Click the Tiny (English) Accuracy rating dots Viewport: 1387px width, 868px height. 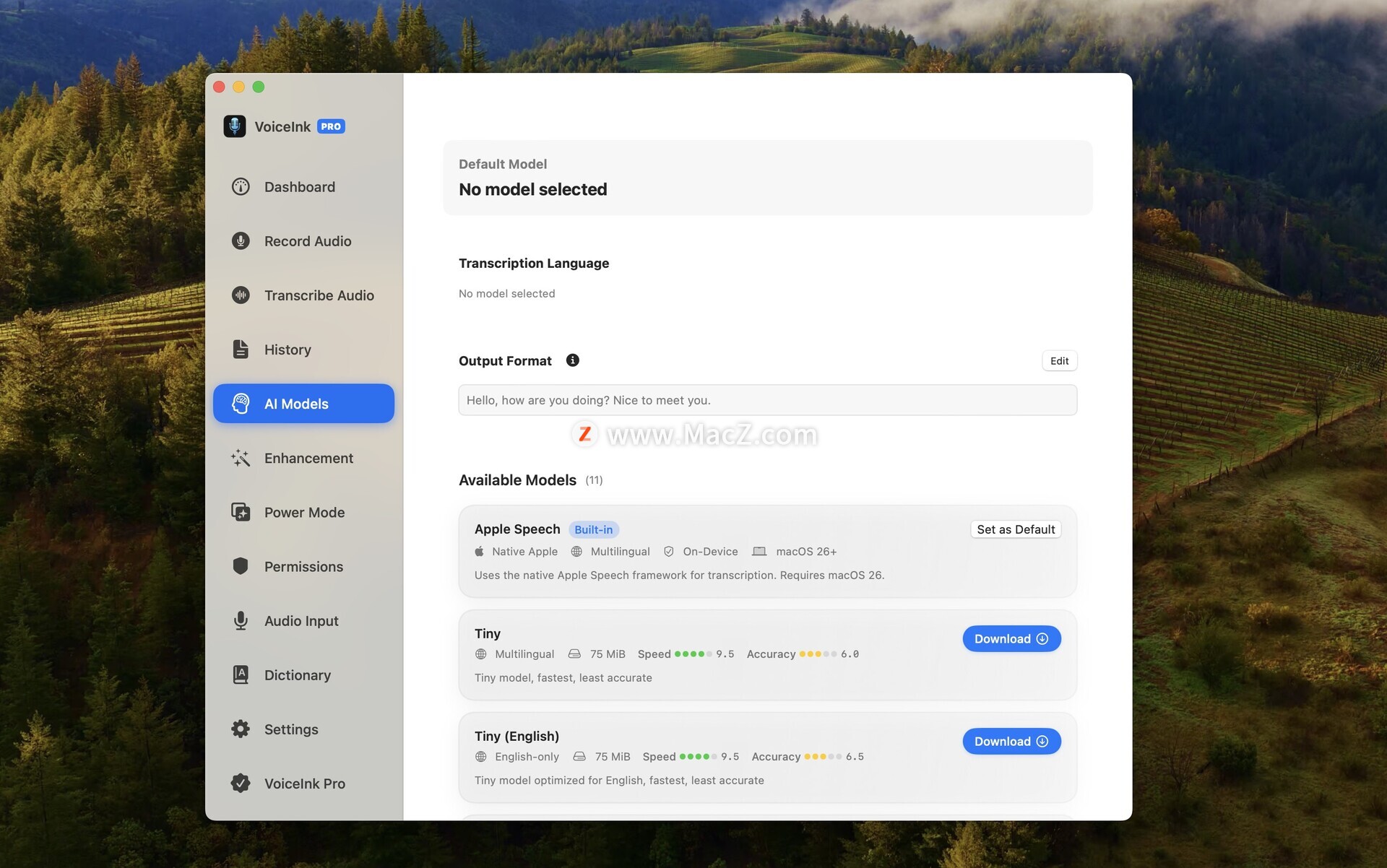[823, 757]
